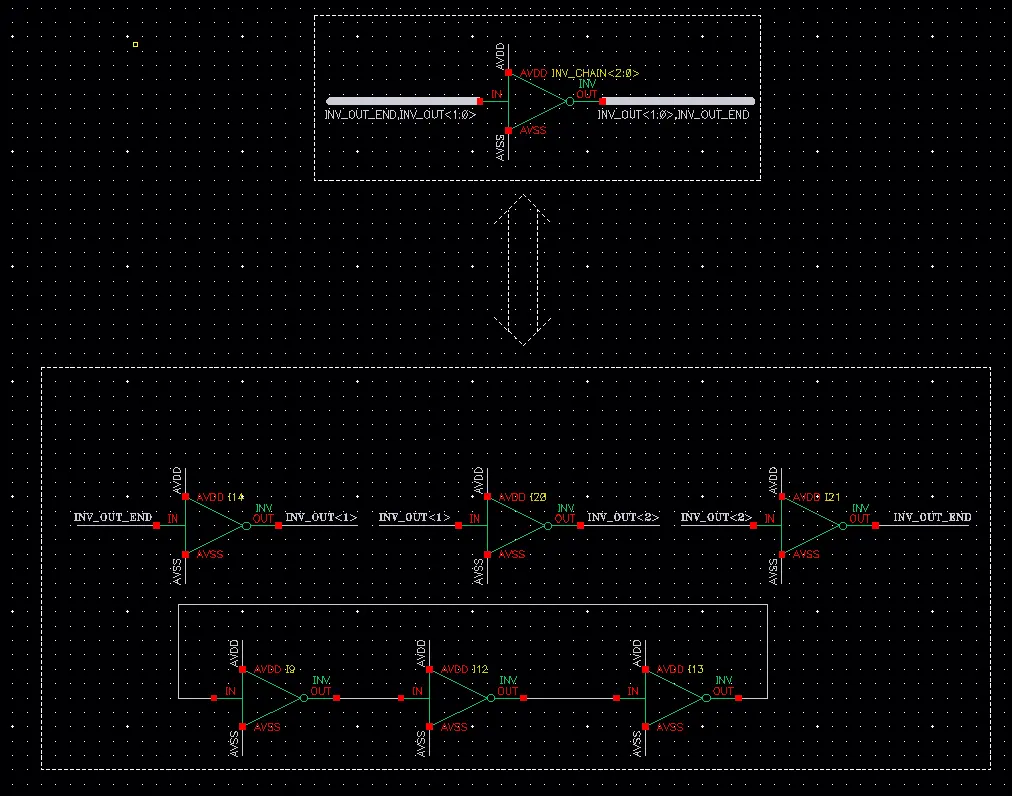The image size is (1012, 796).
Task: Click the OUT pin of inverter I13
Action: pos(738,698)
